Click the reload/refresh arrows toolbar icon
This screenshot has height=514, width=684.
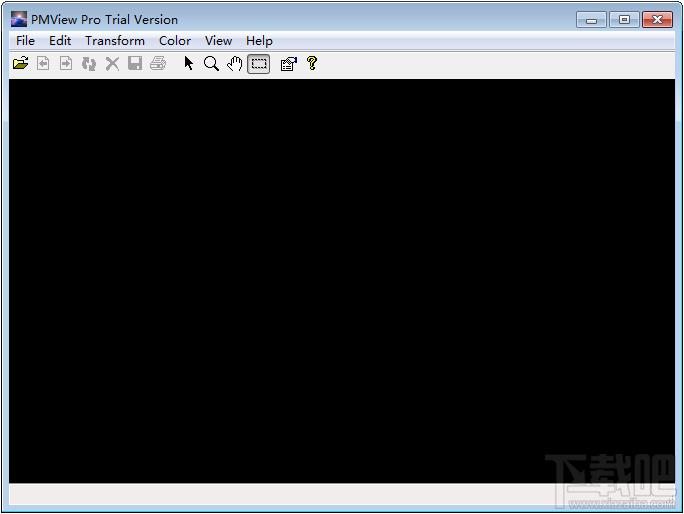click(89, 64)
